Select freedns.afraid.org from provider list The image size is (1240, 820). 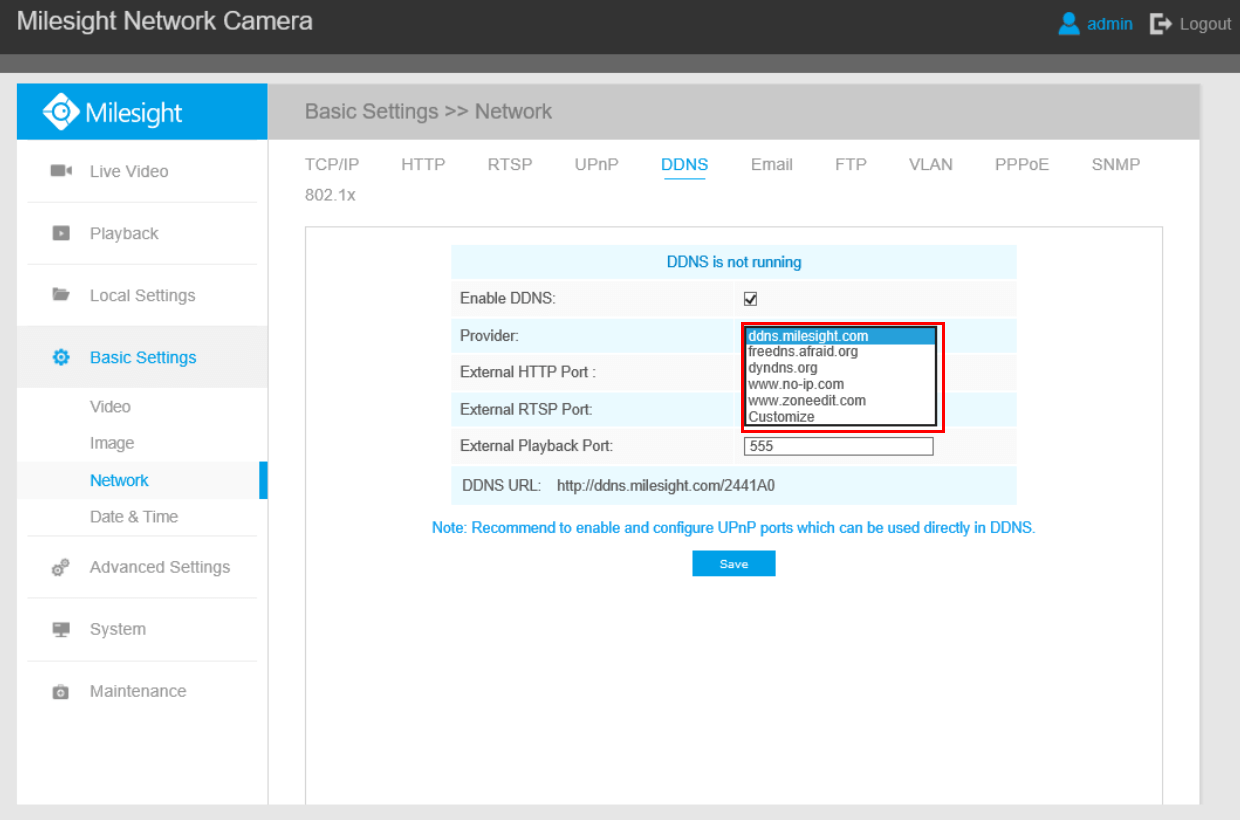tap(802, 352)
